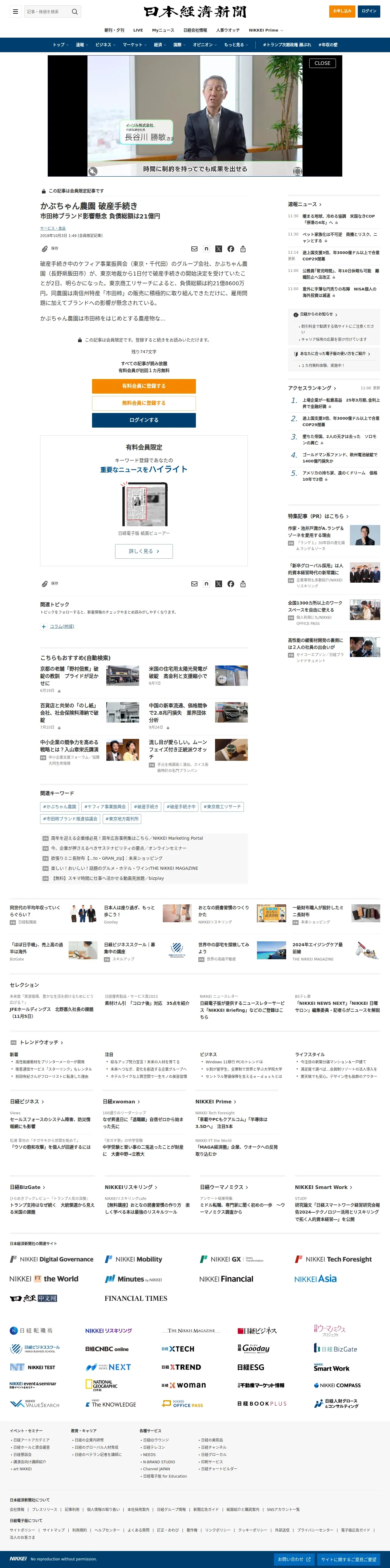
Task: Click X share icon above 関連トピック
Action: tap(219, 584)
